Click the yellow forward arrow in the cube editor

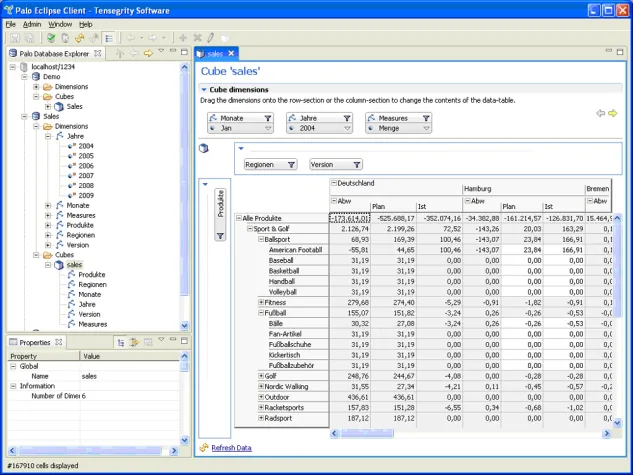613,113
